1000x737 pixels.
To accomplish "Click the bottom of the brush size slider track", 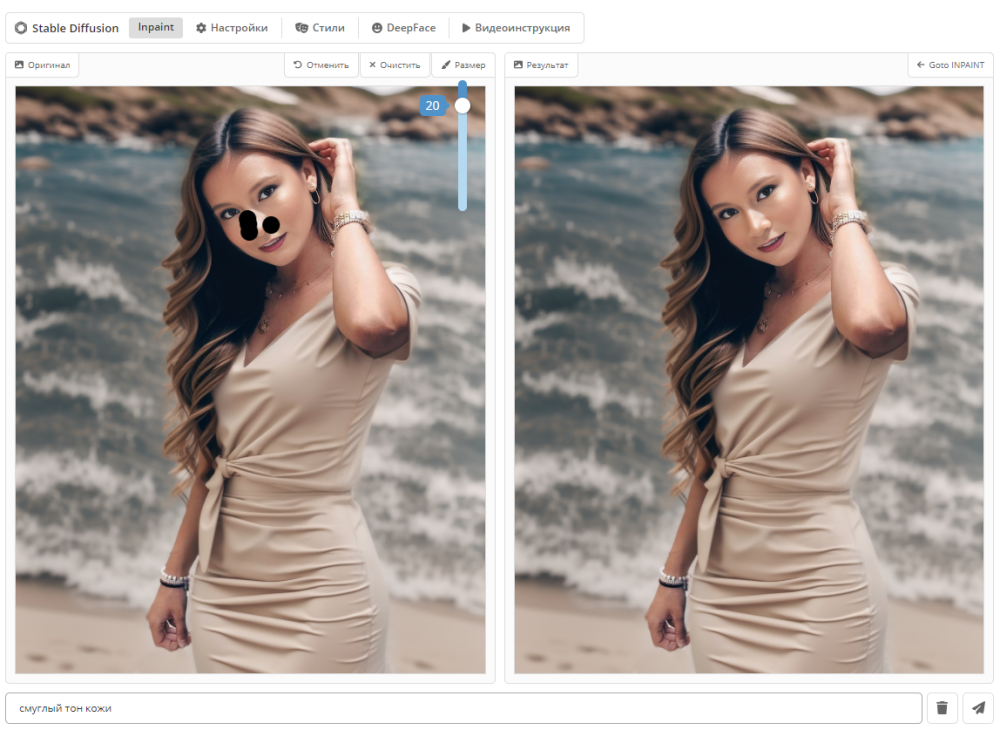I will click(462, 205).
